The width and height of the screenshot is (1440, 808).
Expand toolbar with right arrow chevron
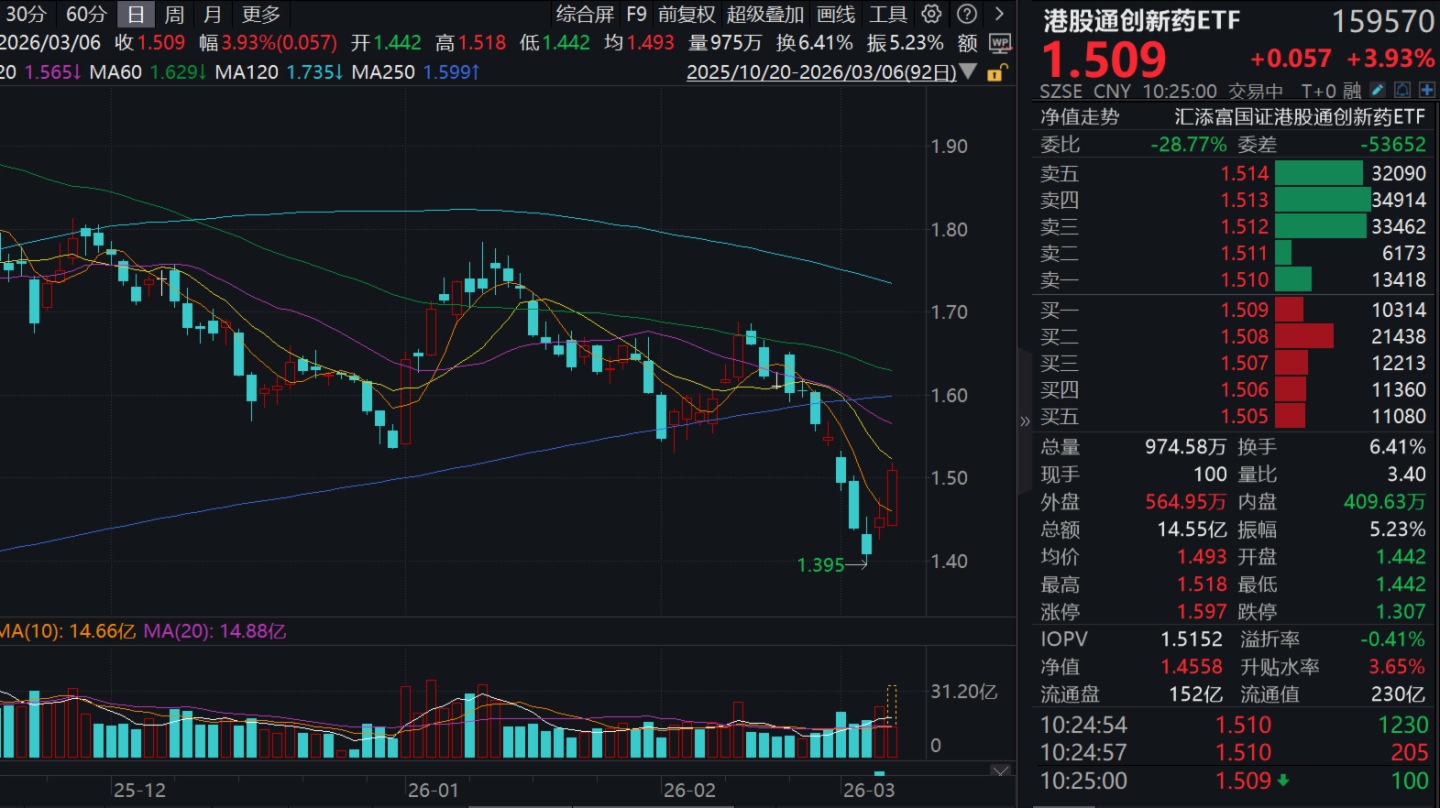(x=999, y=14)
